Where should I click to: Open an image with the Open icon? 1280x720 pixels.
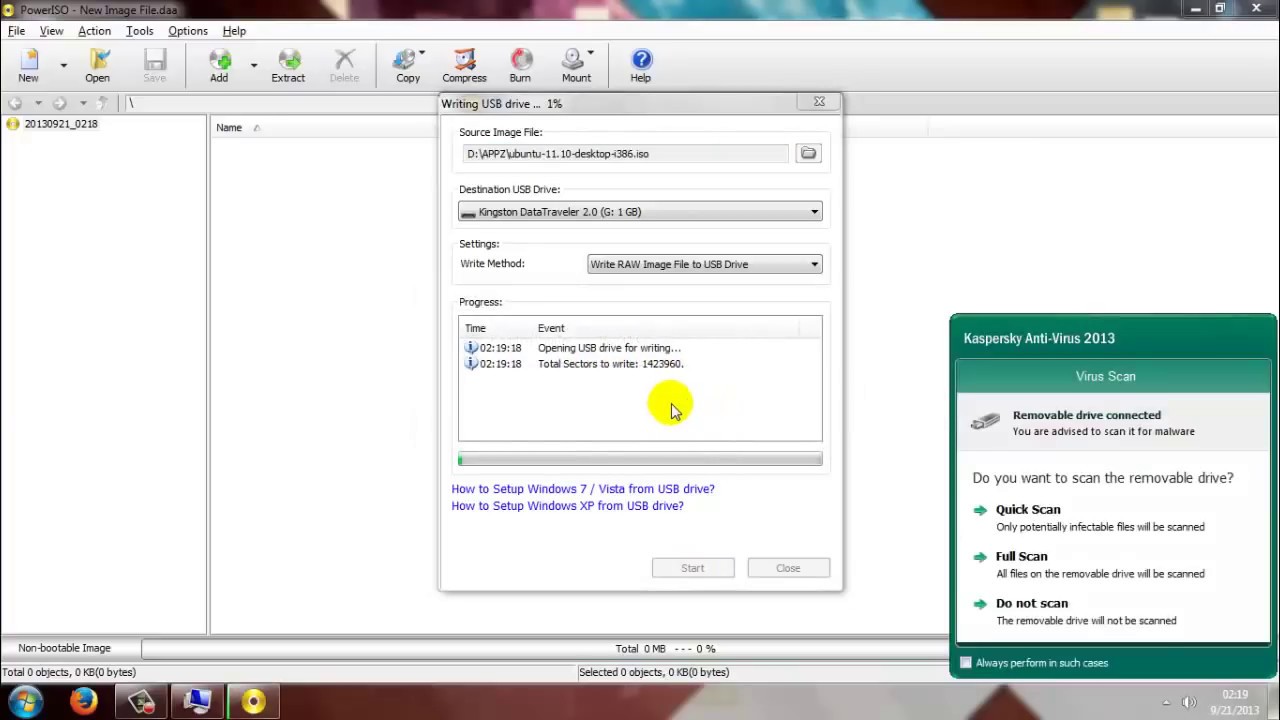pyautogui.click(x=97, y=66)
